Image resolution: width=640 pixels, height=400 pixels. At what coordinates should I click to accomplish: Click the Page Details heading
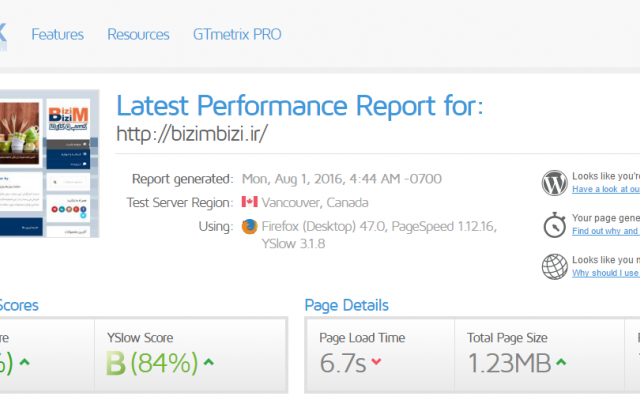[x=347, y=305]
